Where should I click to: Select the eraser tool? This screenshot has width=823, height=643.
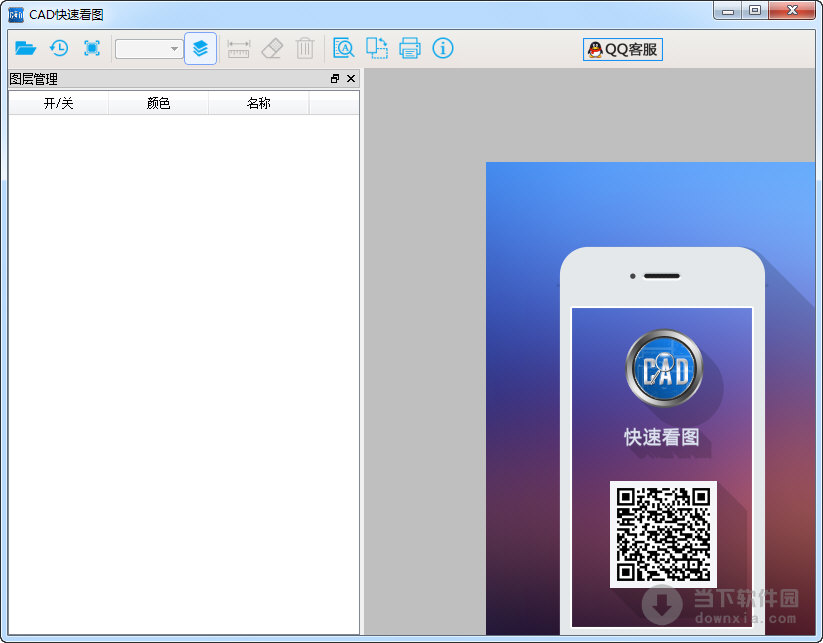pos(272,48)
